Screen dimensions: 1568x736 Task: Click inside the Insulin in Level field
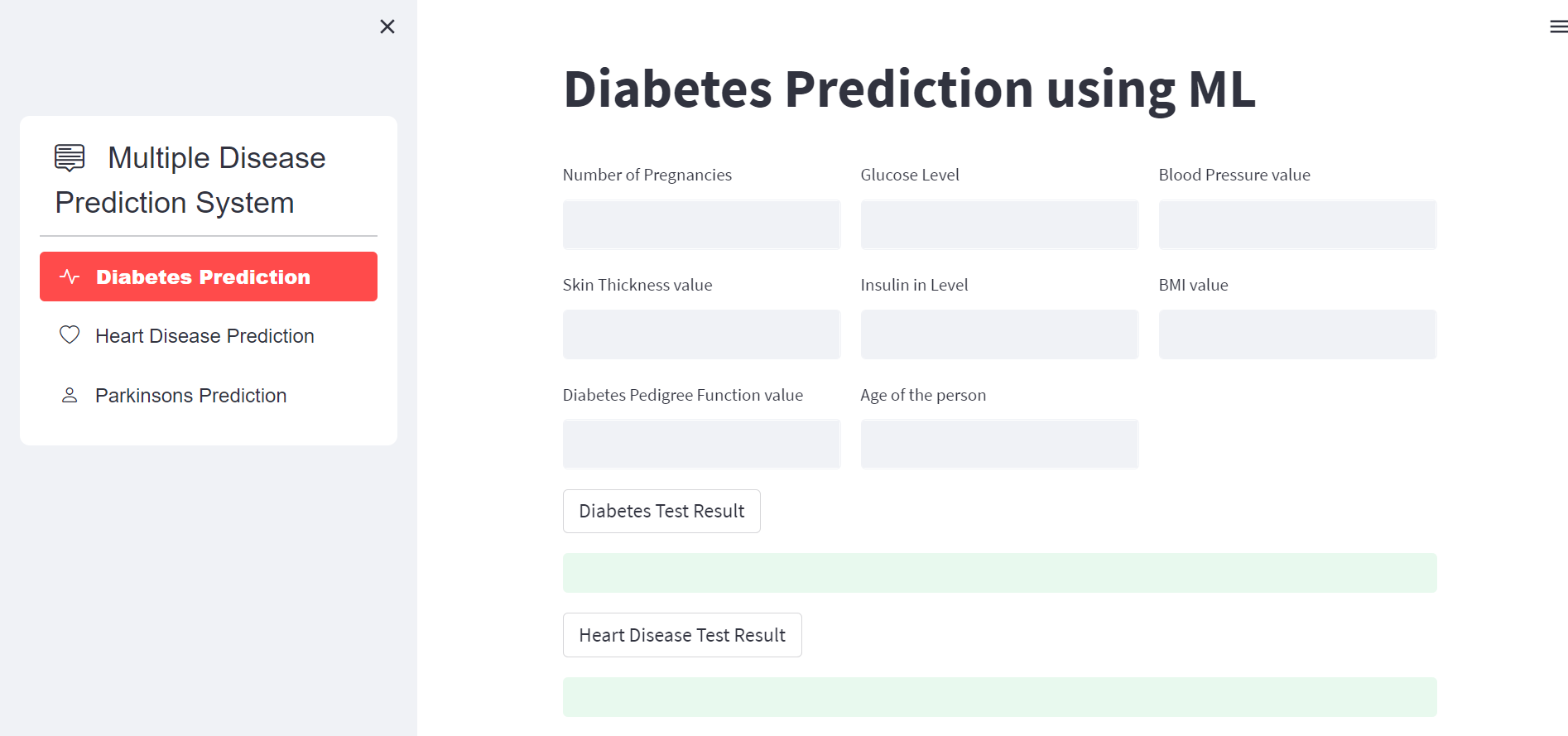point(999,334)
